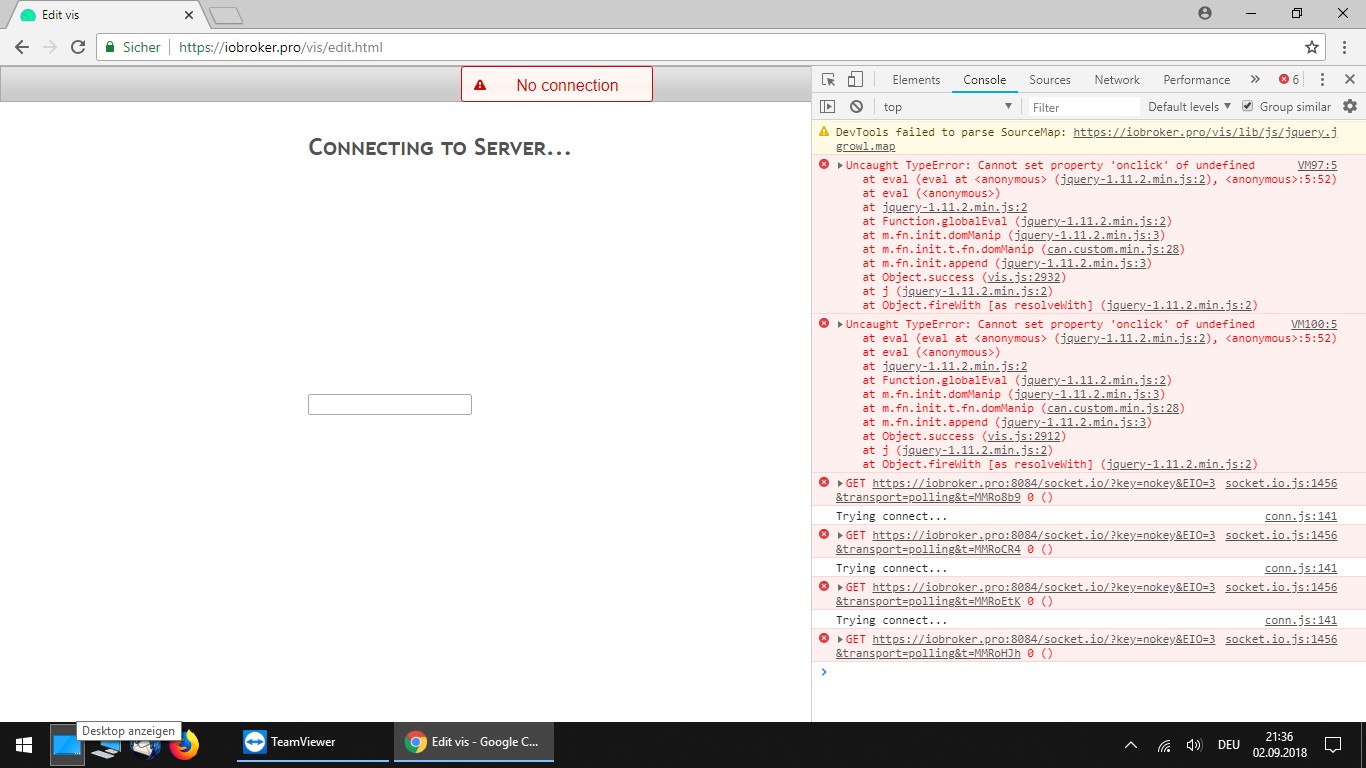Open the DevTools three-dot customize menu
This screenshot has height=768, width=1366.
[1322, 80]
